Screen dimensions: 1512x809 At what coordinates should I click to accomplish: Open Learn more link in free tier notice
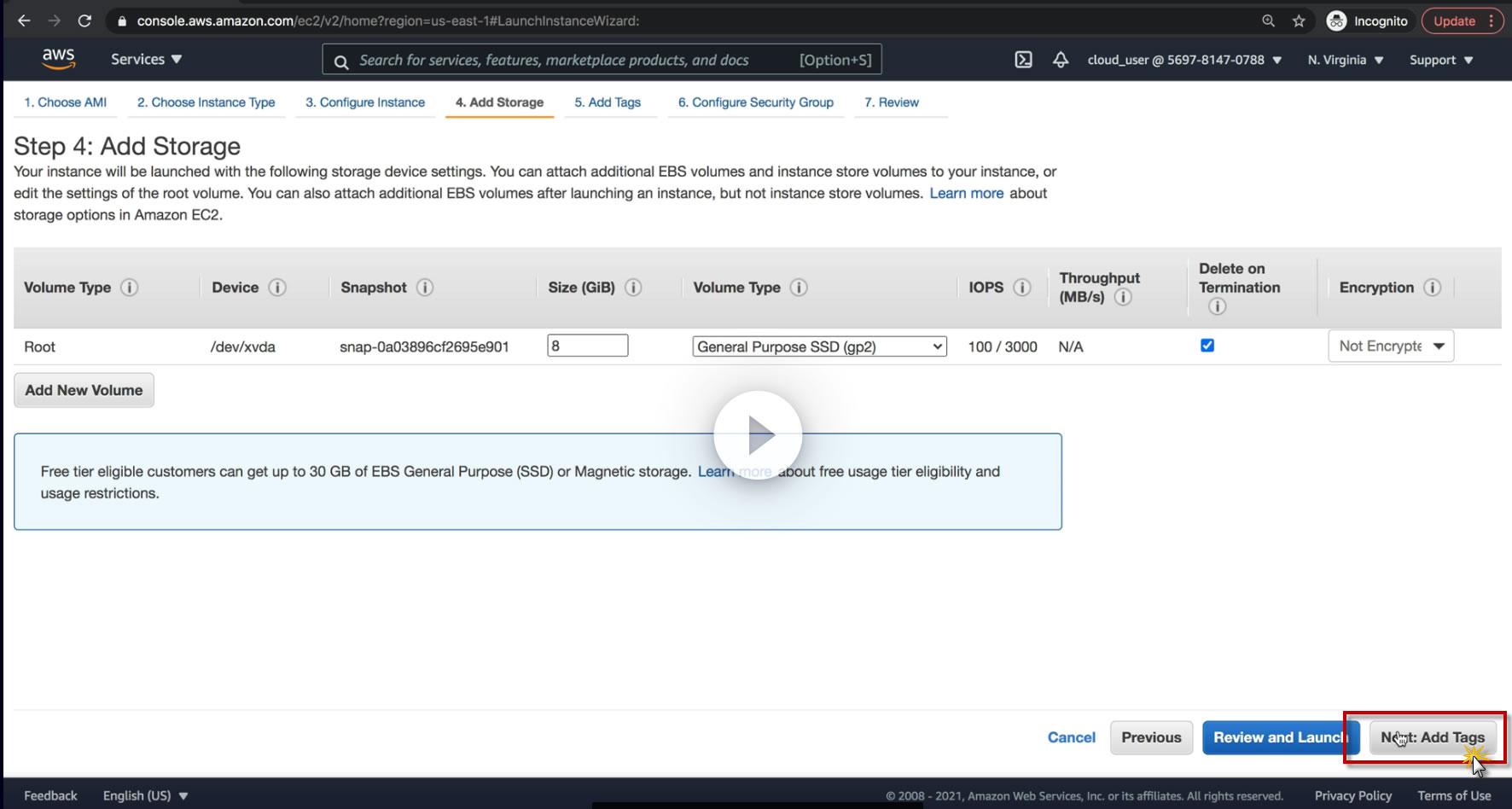tap(735, 471)
